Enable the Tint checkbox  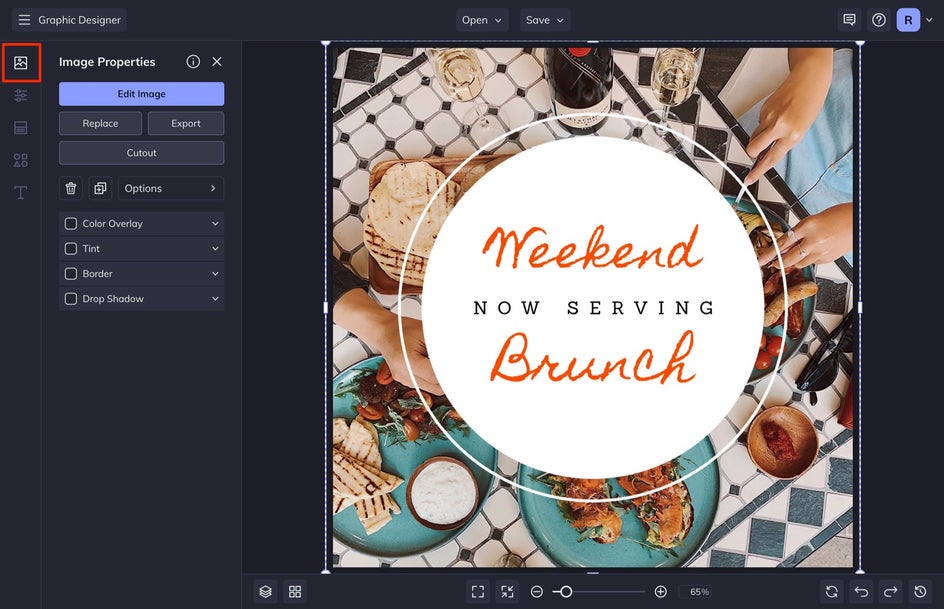(x=71, y=249)
